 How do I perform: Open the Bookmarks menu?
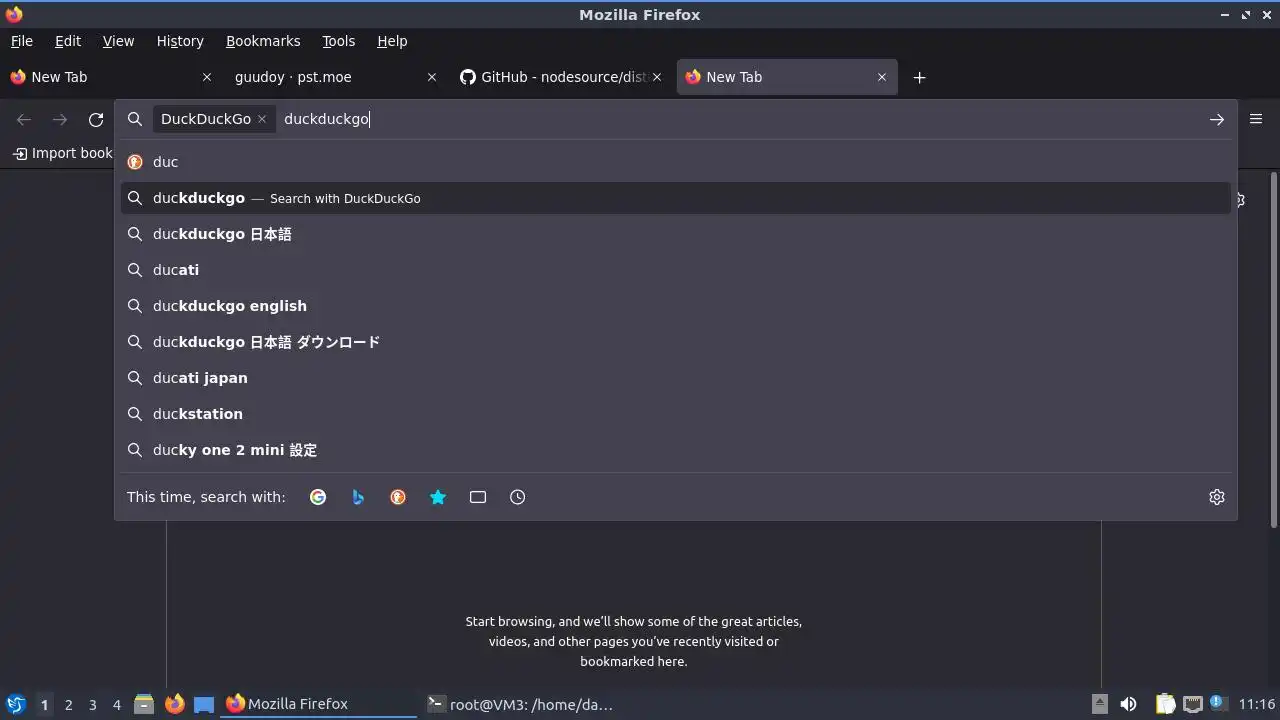[263, 41]
